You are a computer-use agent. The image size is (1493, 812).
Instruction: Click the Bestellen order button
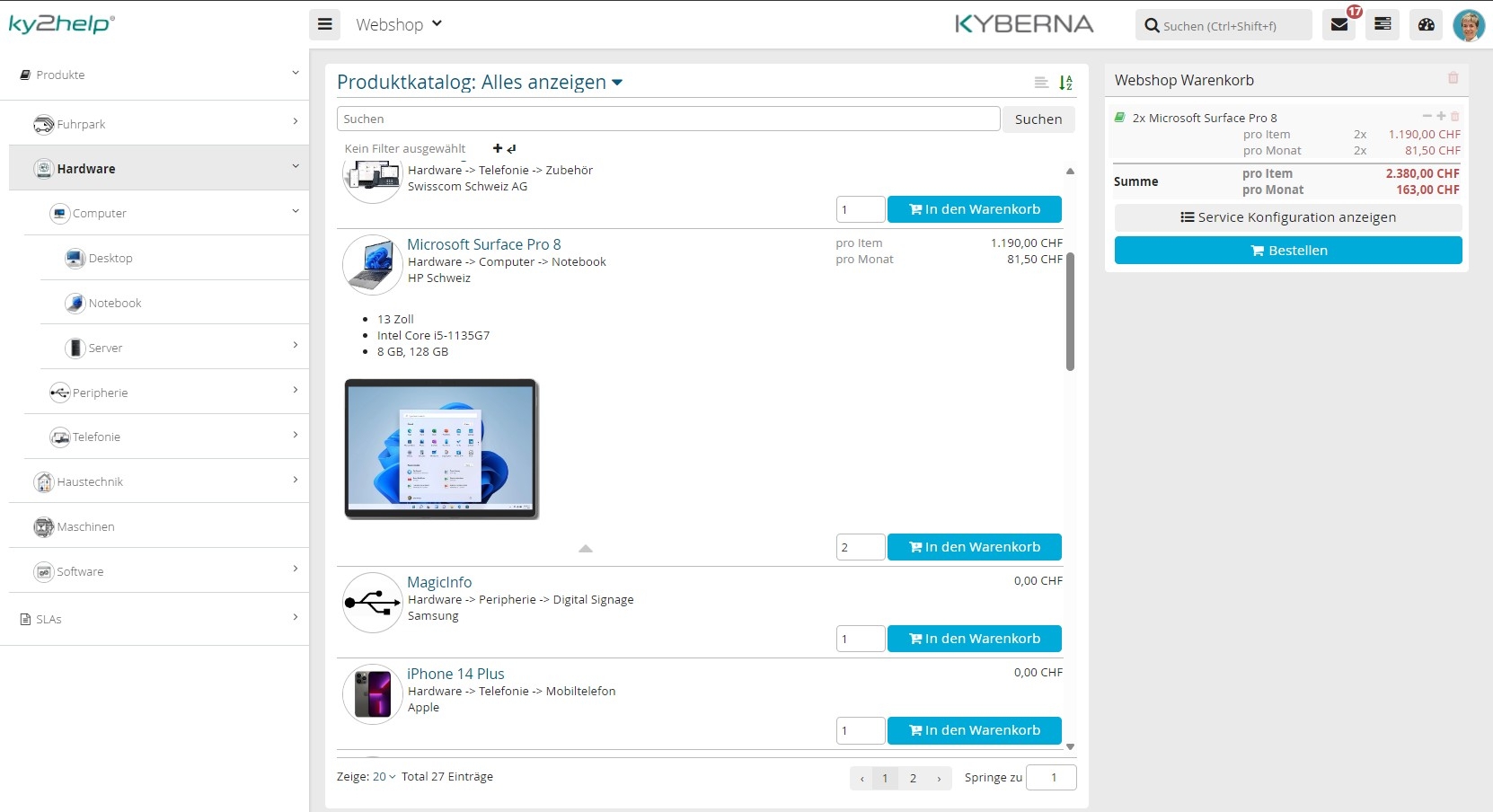pyautogui.click(x=1288, y=251)
